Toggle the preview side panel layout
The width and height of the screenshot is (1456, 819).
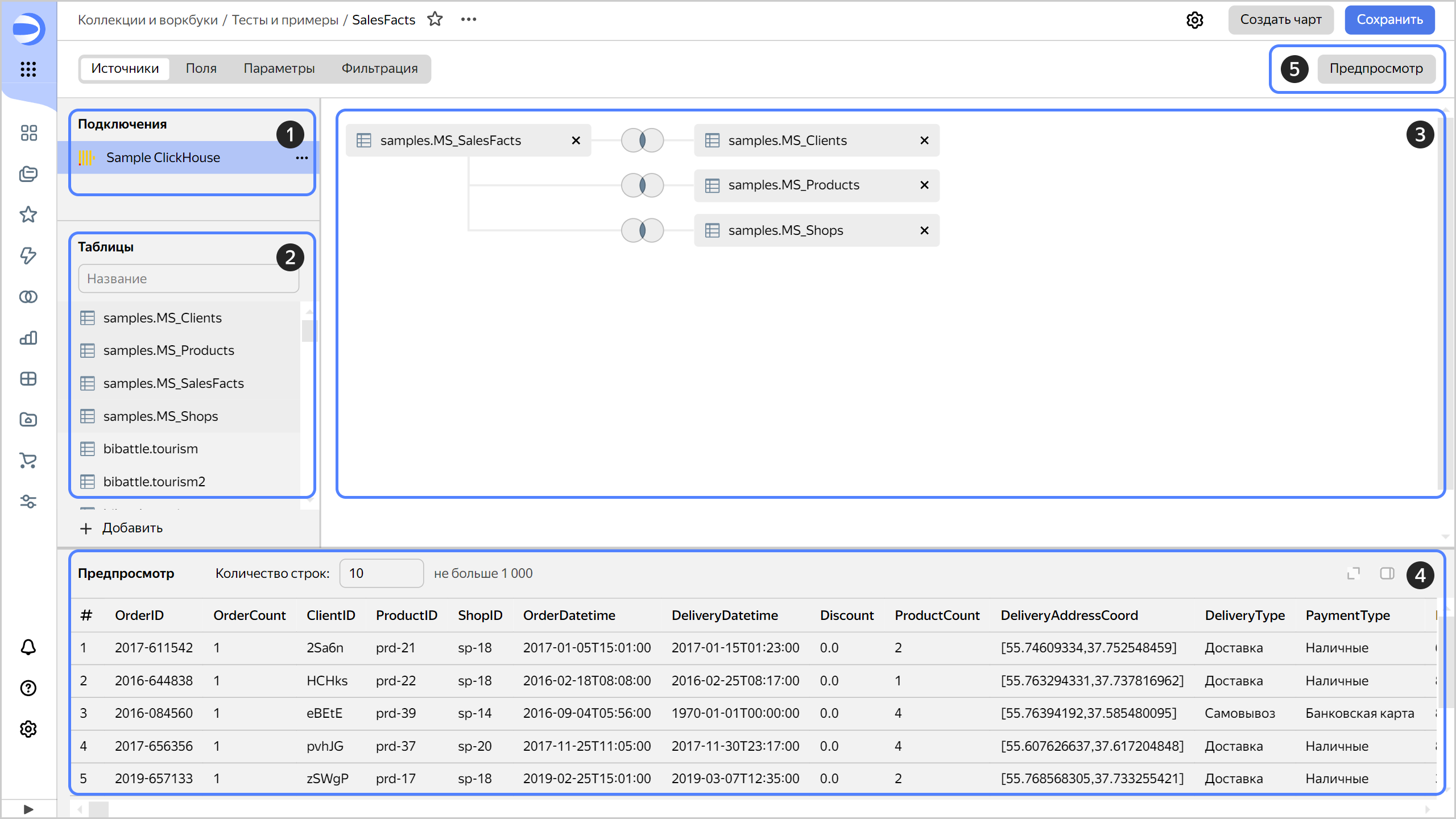pos(1387,573)
